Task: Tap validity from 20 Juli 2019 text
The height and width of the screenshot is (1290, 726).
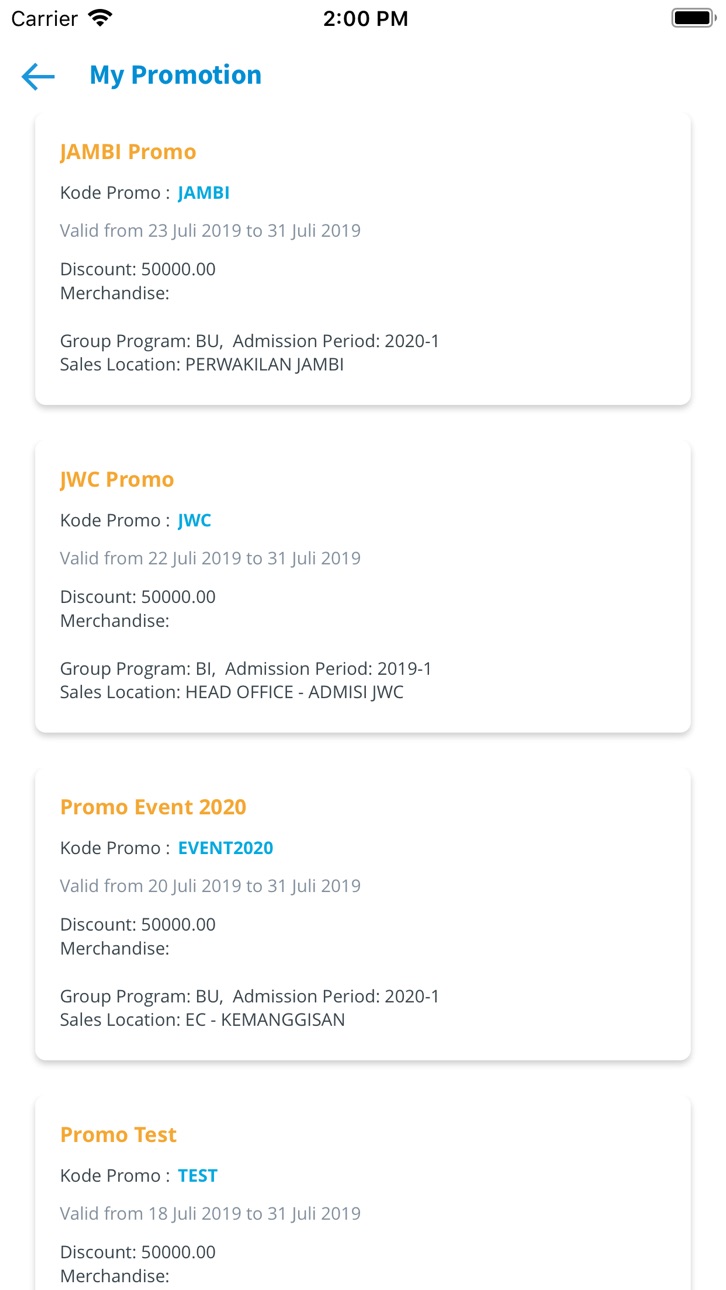Action: [210, 886]
